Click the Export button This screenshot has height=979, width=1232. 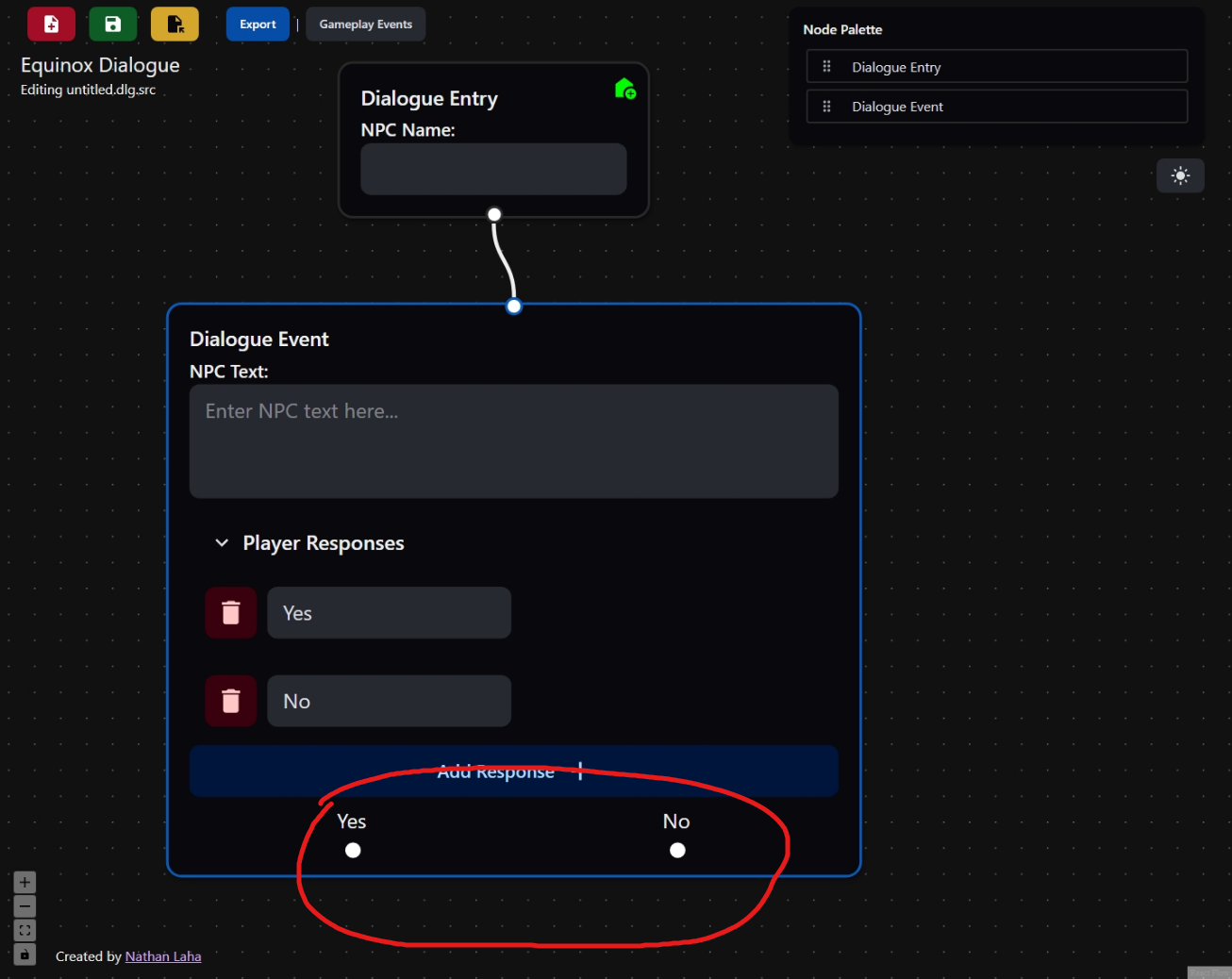coord(258,24)
